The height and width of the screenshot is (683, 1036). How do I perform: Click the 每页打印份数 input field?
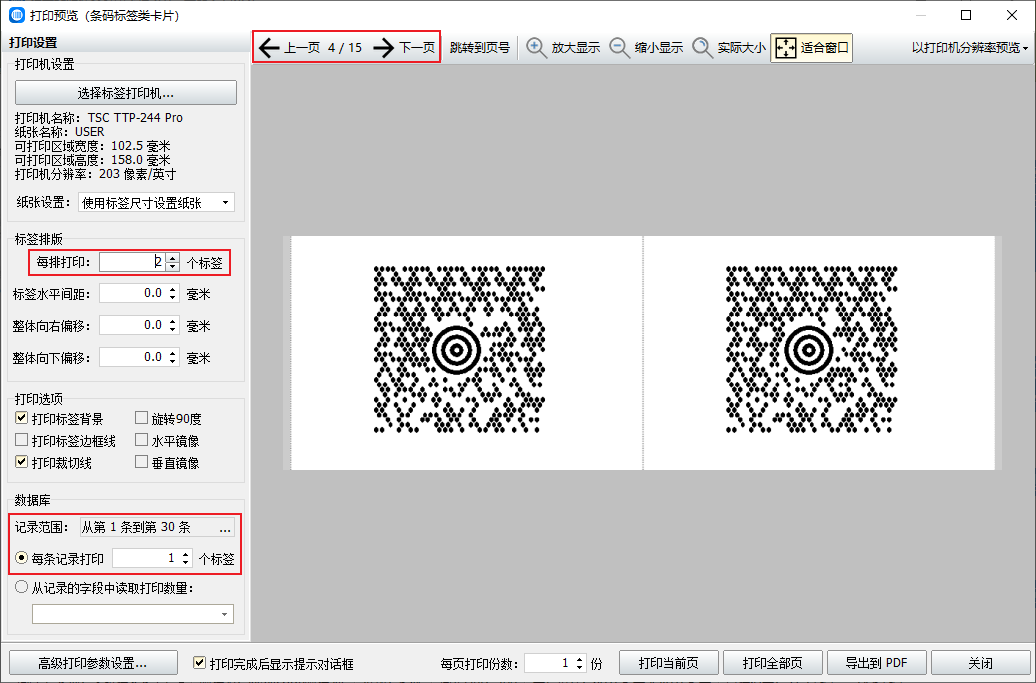(548, 663)
